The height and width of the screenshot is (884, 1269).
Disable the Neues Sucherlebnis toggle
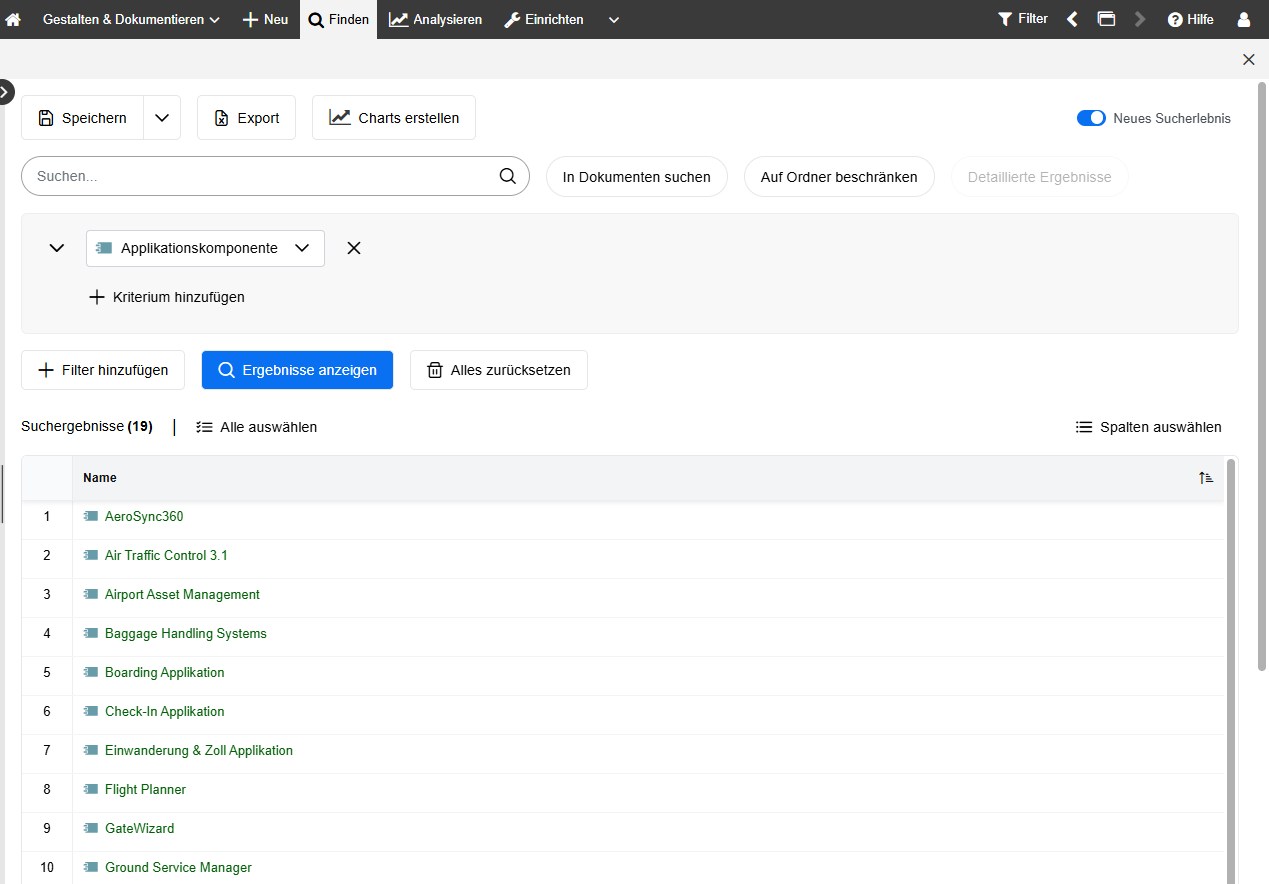1091,117
